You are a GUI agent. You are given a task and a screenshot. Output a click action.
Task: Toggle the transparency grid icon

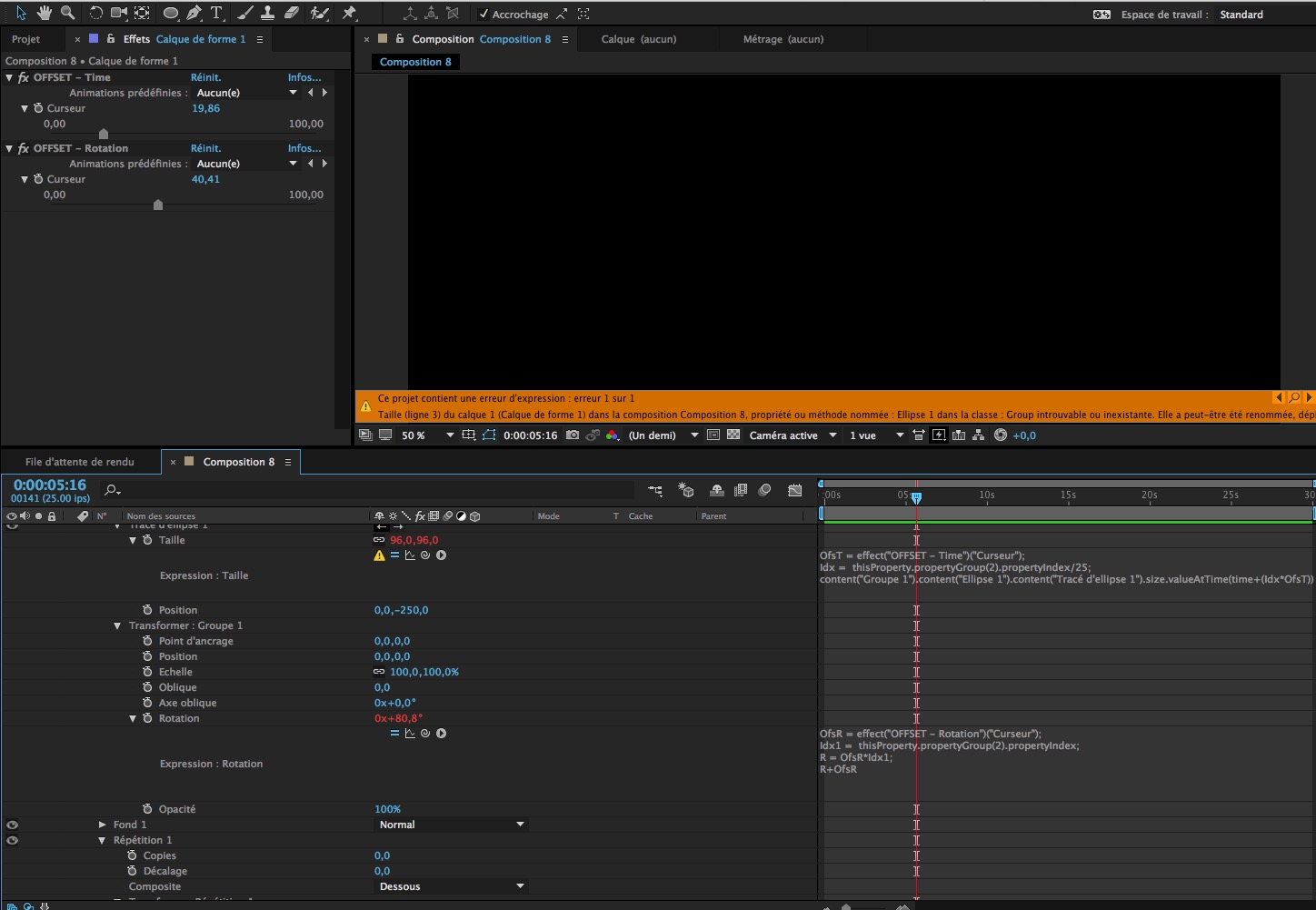tap(733, 435)
